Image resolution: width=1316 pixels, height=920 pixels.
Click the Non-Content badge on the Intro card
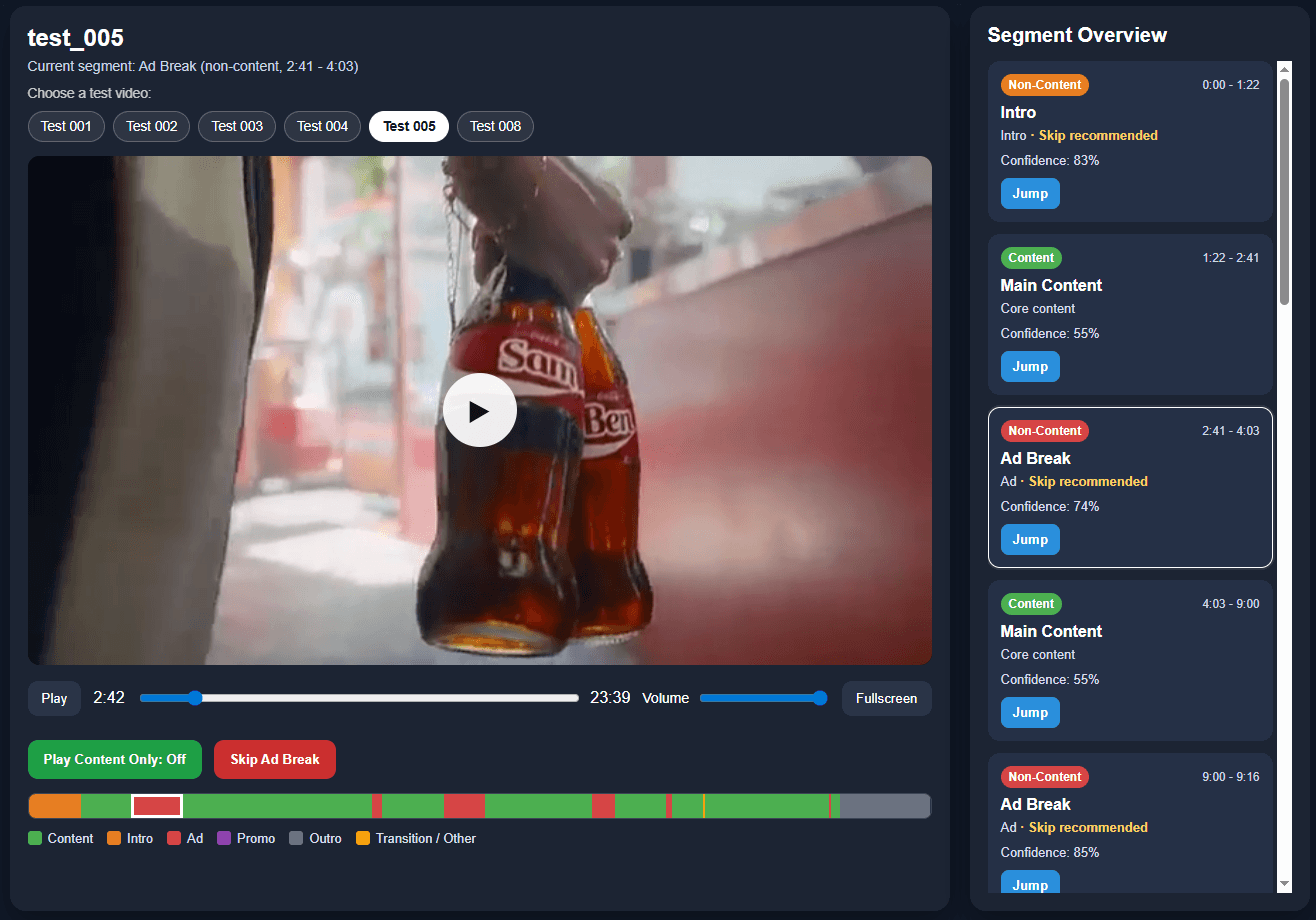(x=1045, y=85)
